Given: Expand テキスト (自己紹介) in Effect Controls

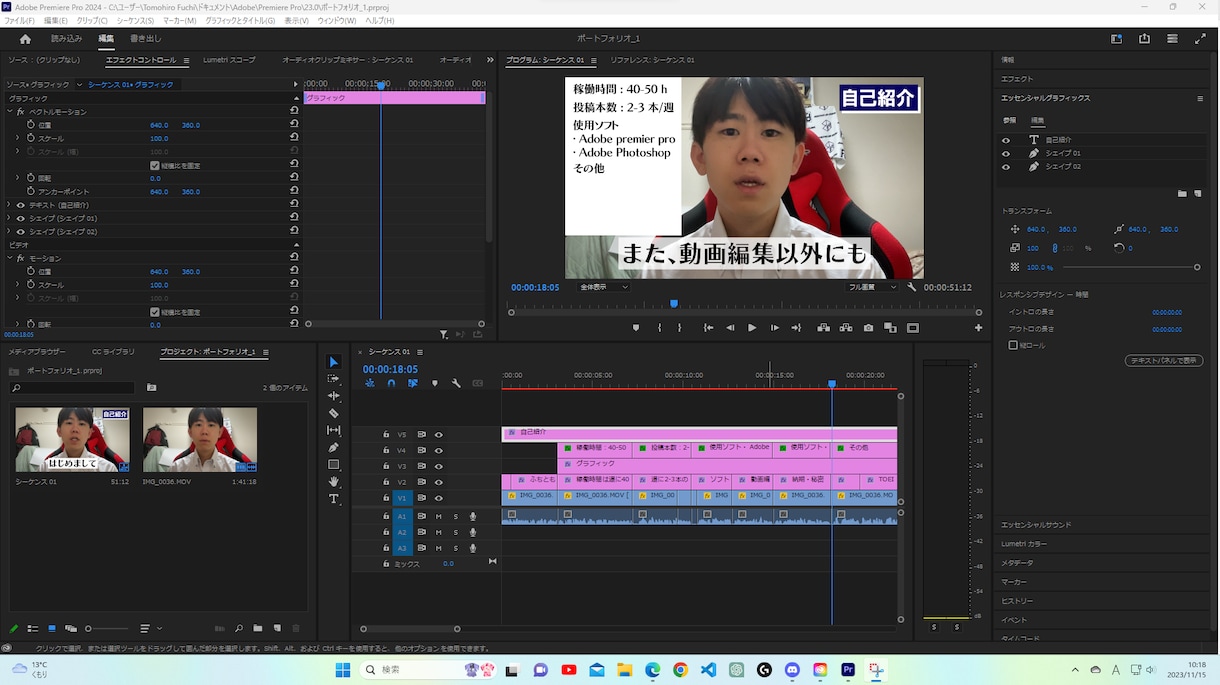Looking at the screenshot, I should (9, 205).
